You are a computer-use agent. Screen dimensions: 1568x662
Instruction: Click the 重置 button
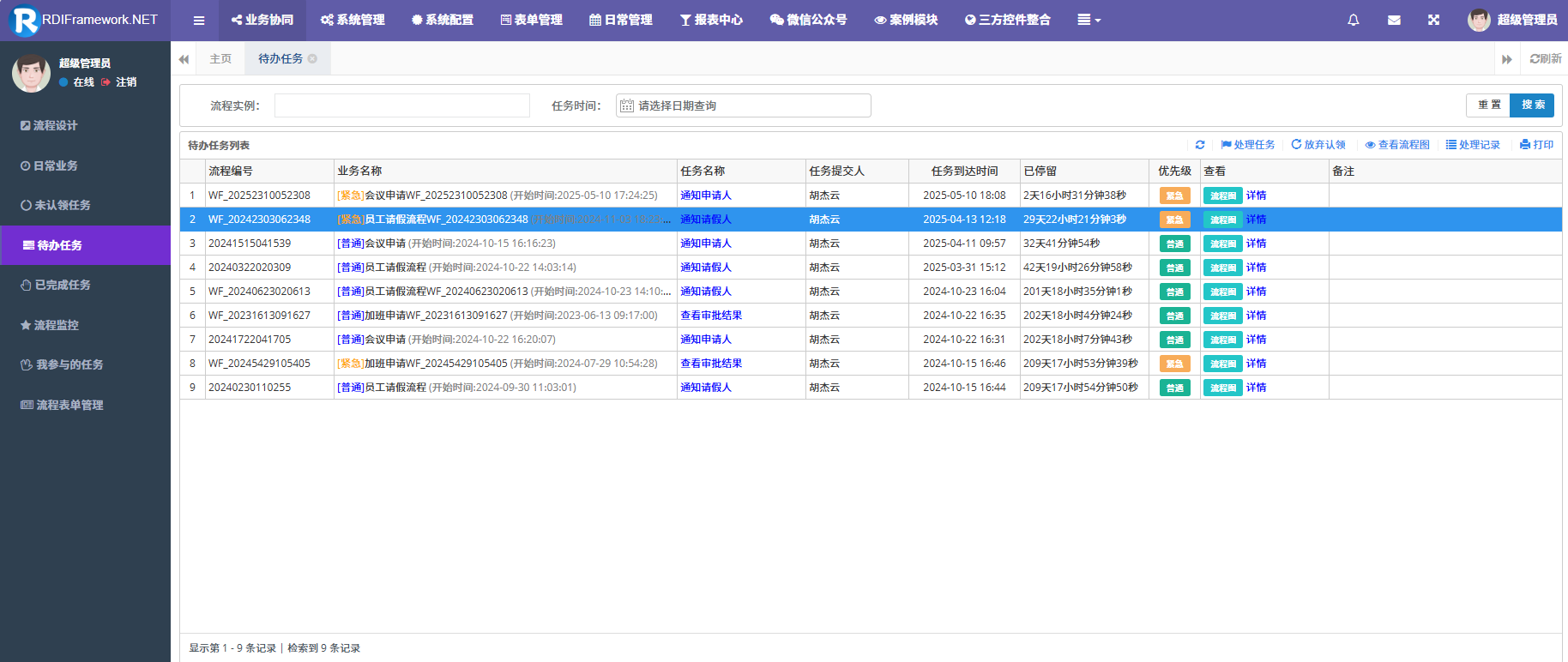click(x=1489, y=105)
